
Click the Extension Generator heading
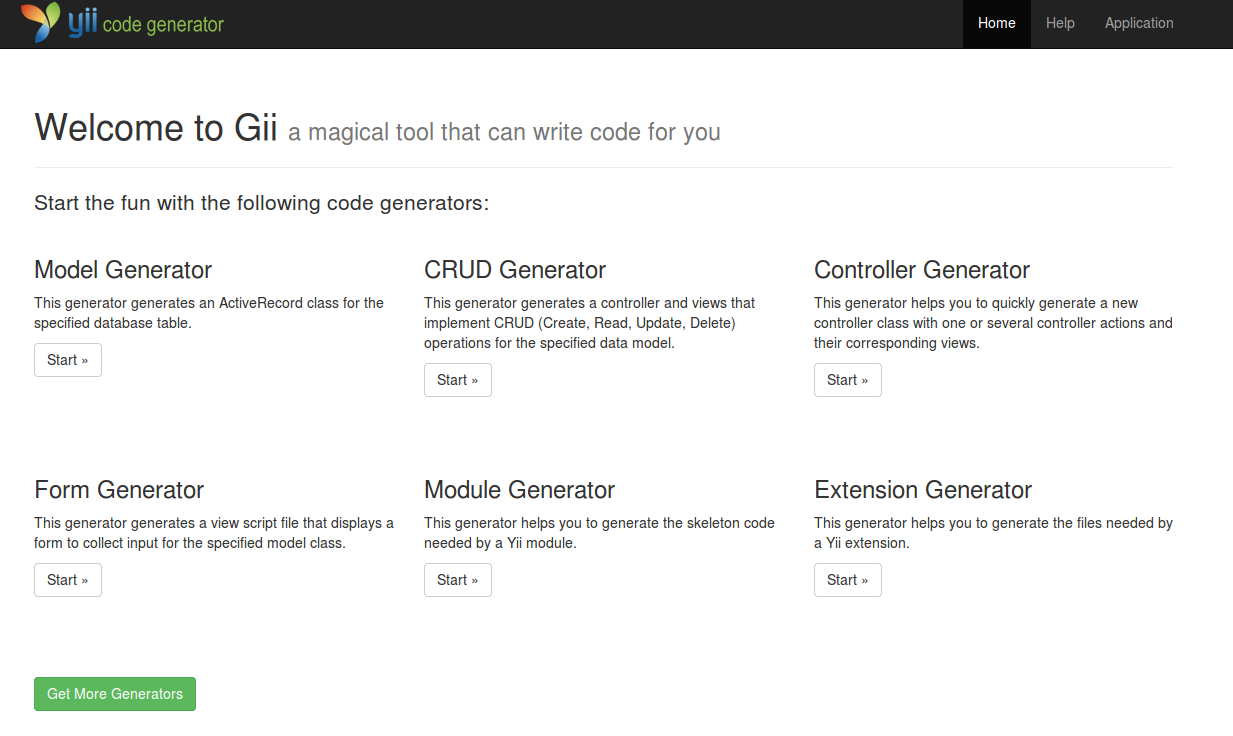(x=923, y=490)
